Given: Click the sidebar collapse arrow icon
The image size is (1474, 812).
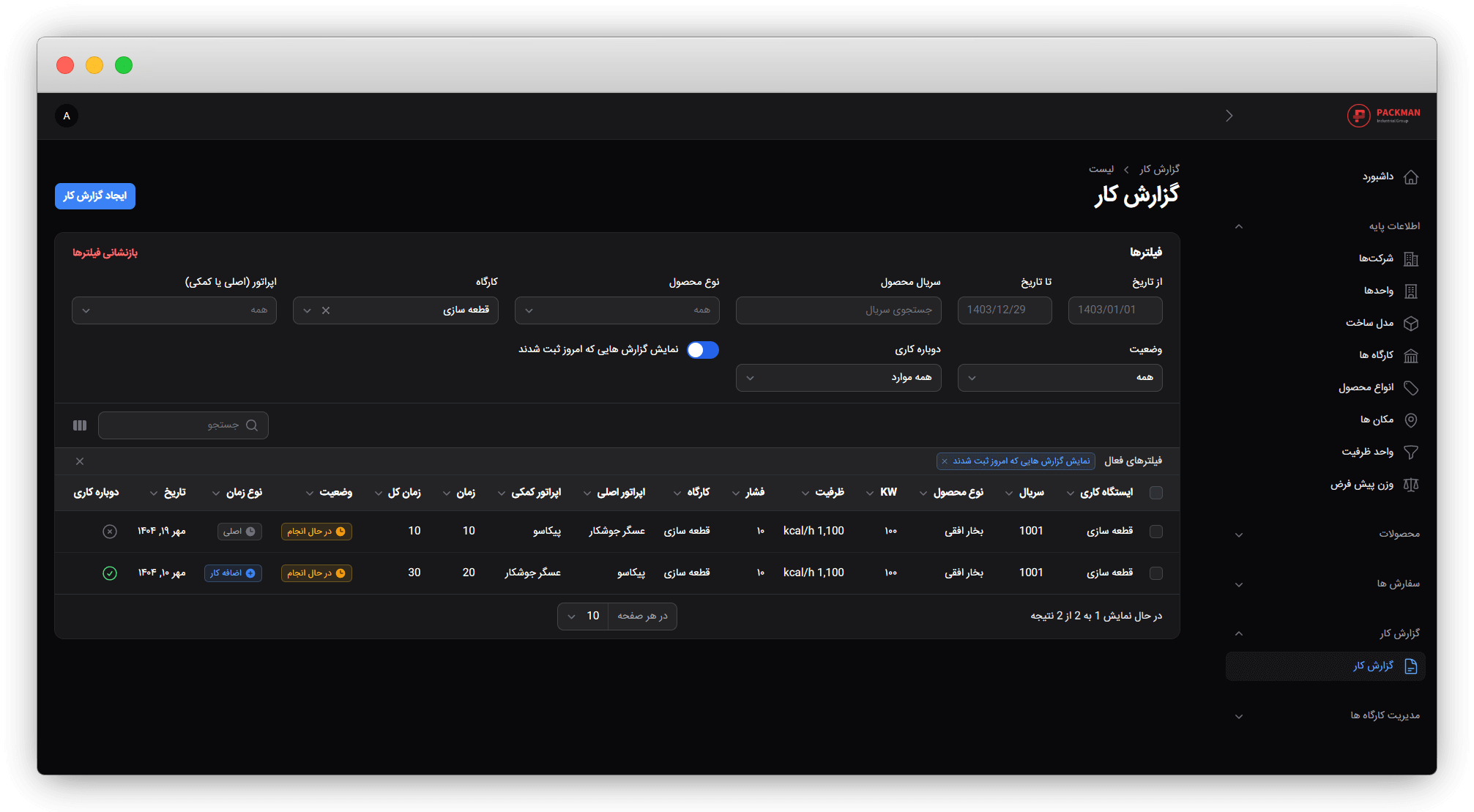Looking at the screenshot, I should [1229, 116].
